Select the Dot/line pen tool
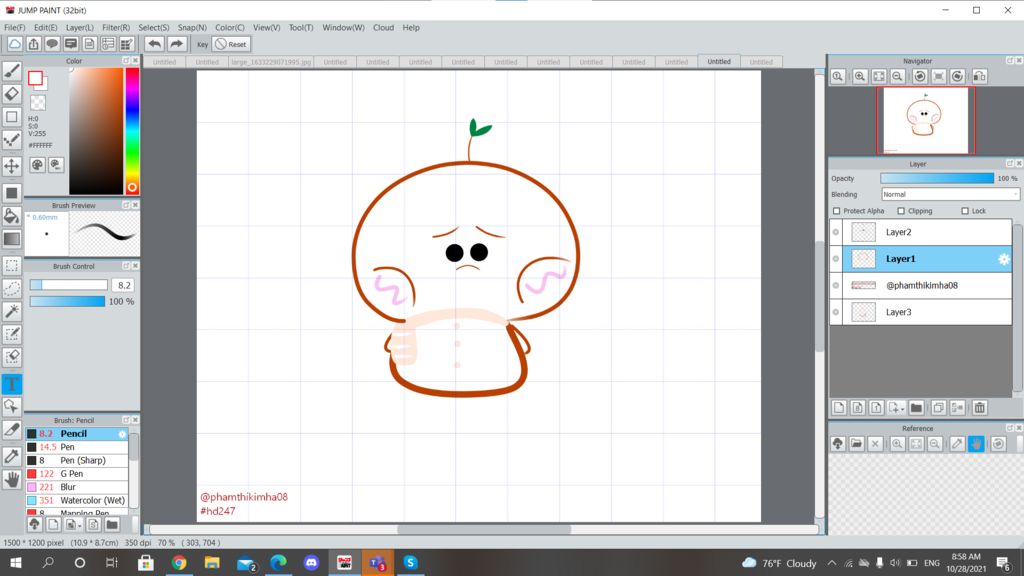1024x576 pixels. (x=12, y=140)
